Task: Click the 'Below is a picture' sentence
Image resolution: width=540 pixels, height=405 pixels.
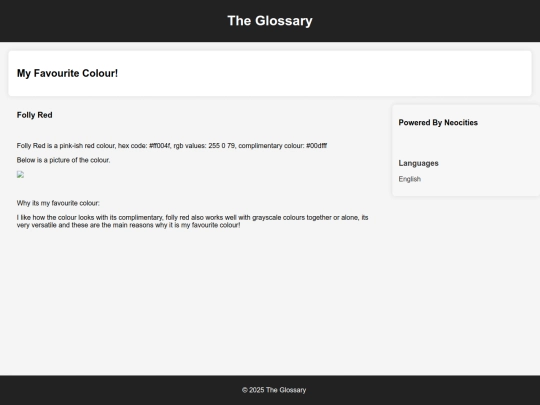Action: 63,160
